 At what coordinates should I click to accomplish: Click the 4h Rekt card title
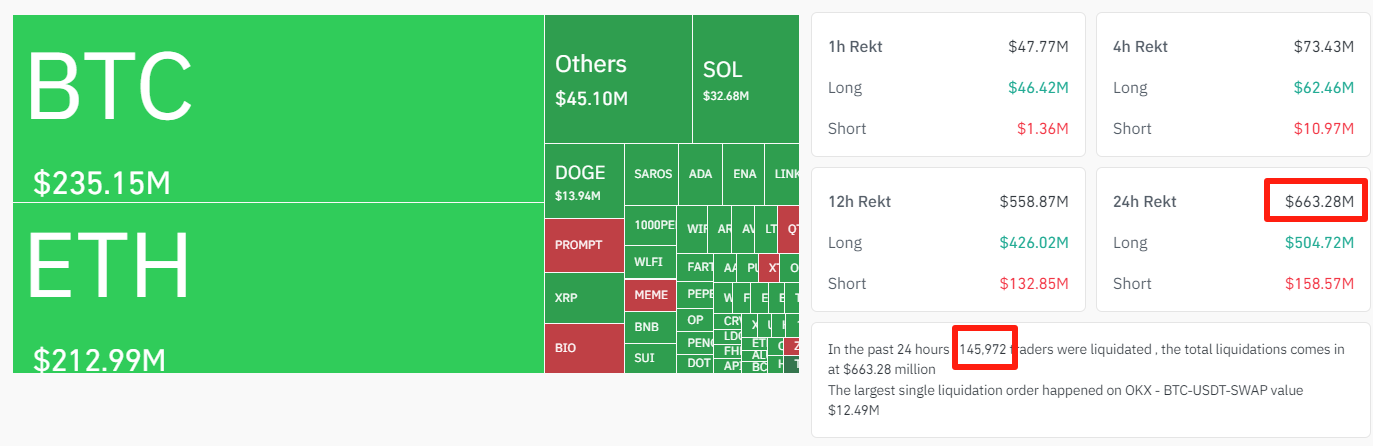(1140, 46)
